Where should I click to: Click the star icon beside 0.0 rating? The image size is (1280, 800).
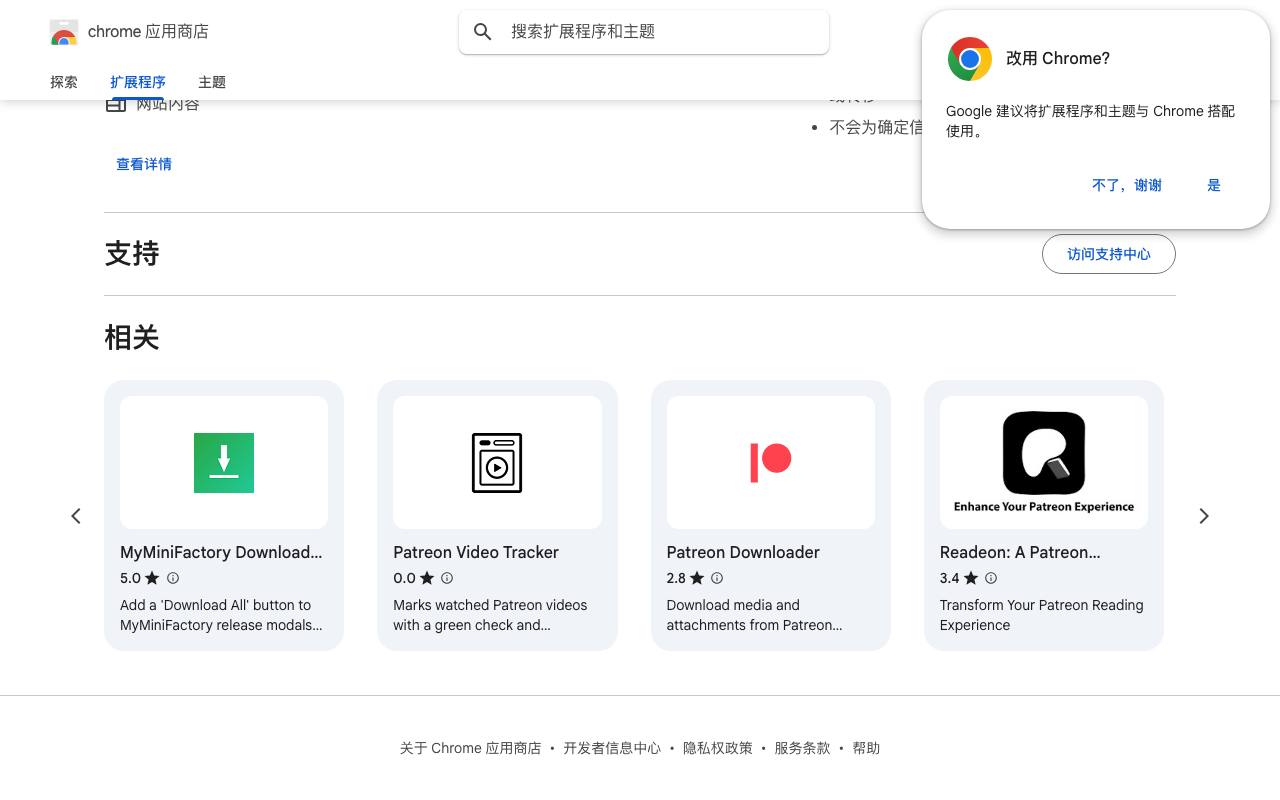point(427,578)
